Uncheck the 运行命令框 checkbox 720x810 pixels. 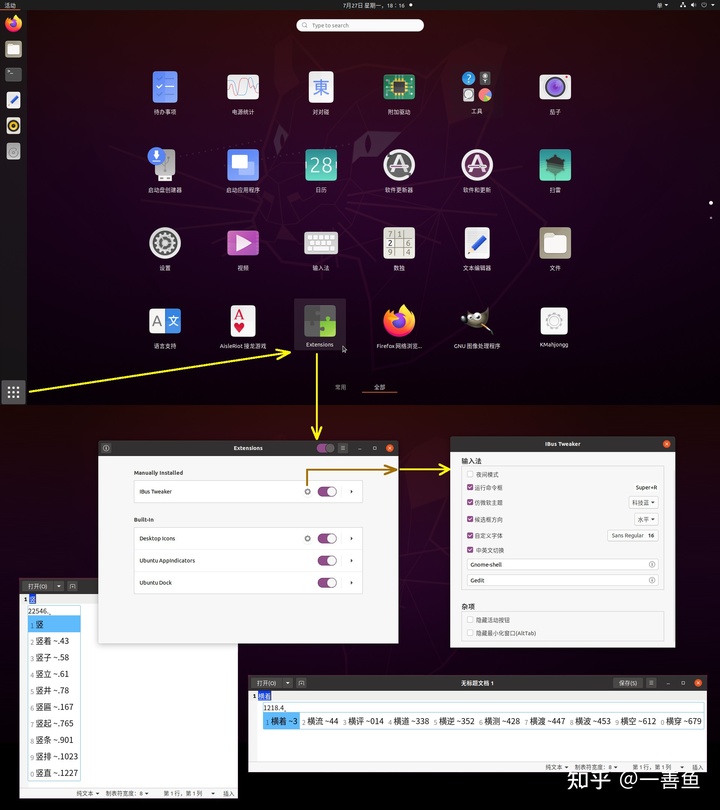[470, 487]
